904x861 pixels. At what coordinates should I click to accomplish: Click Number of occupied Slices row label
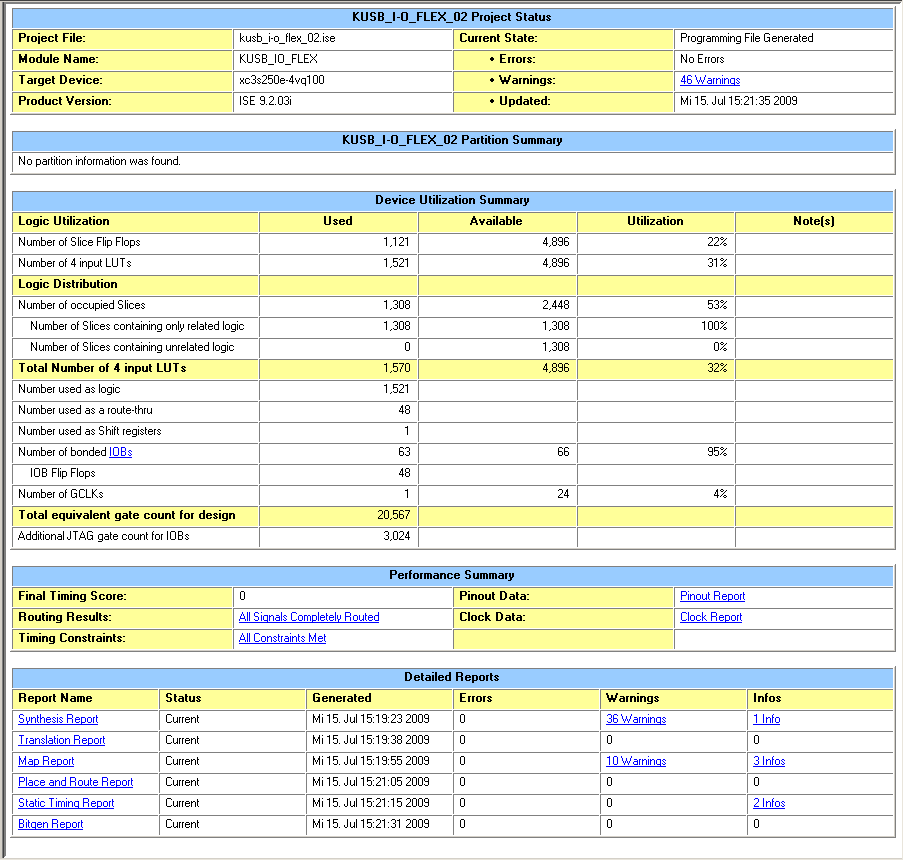point(81,305)
